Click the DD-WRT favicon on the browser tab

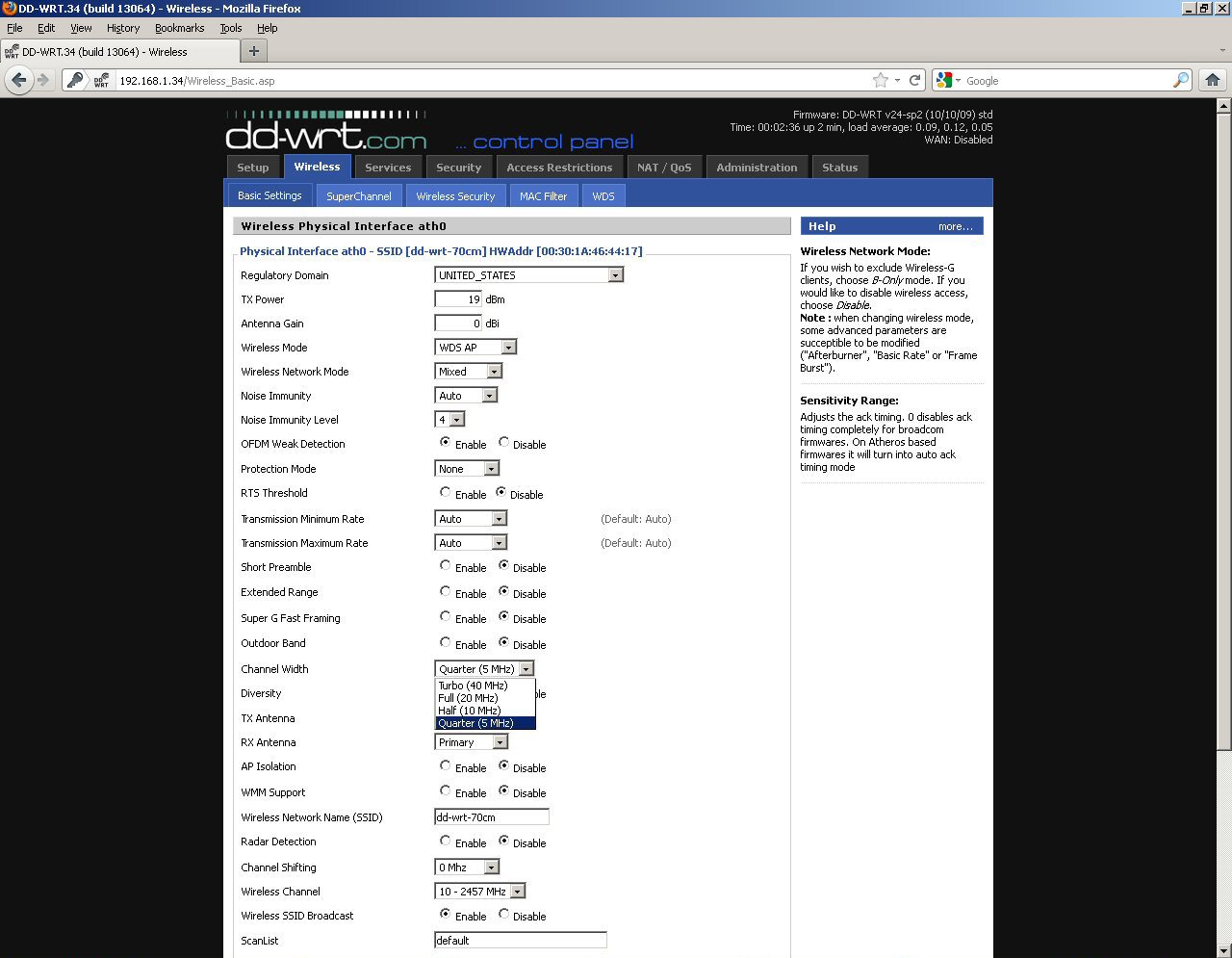point(12,52)
